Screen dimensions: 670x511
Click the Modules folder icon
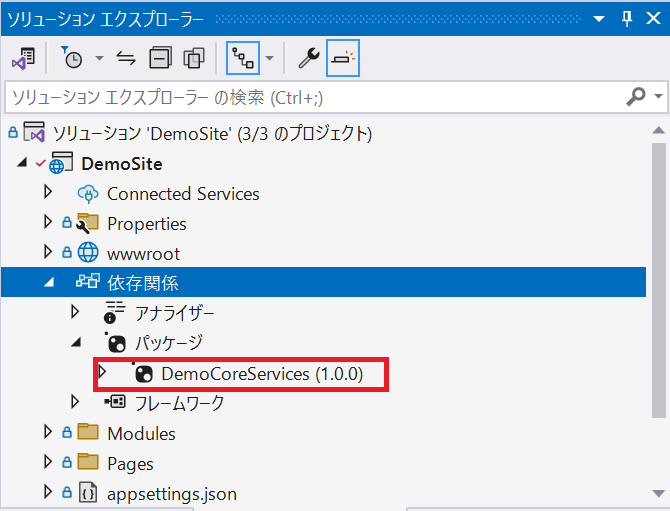click(88, 432)
